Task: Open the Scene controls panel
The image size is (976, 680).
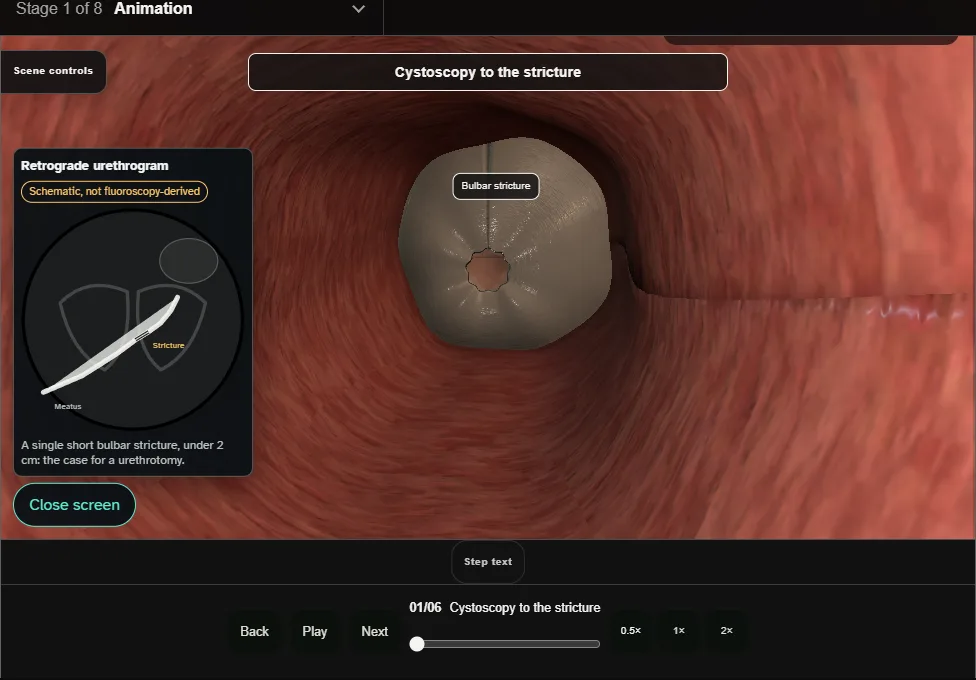Action: [54, 71]
